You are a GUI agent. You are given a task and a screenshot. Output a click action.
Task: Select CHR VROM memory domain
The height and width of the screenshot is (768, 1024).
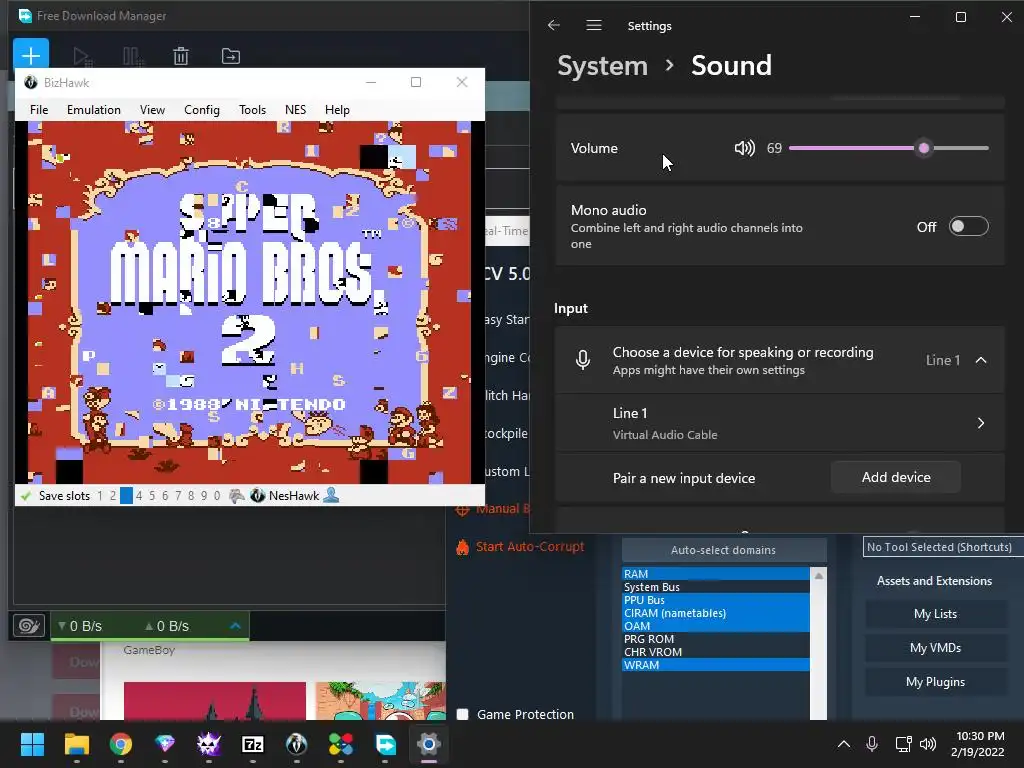click(715, 652)
